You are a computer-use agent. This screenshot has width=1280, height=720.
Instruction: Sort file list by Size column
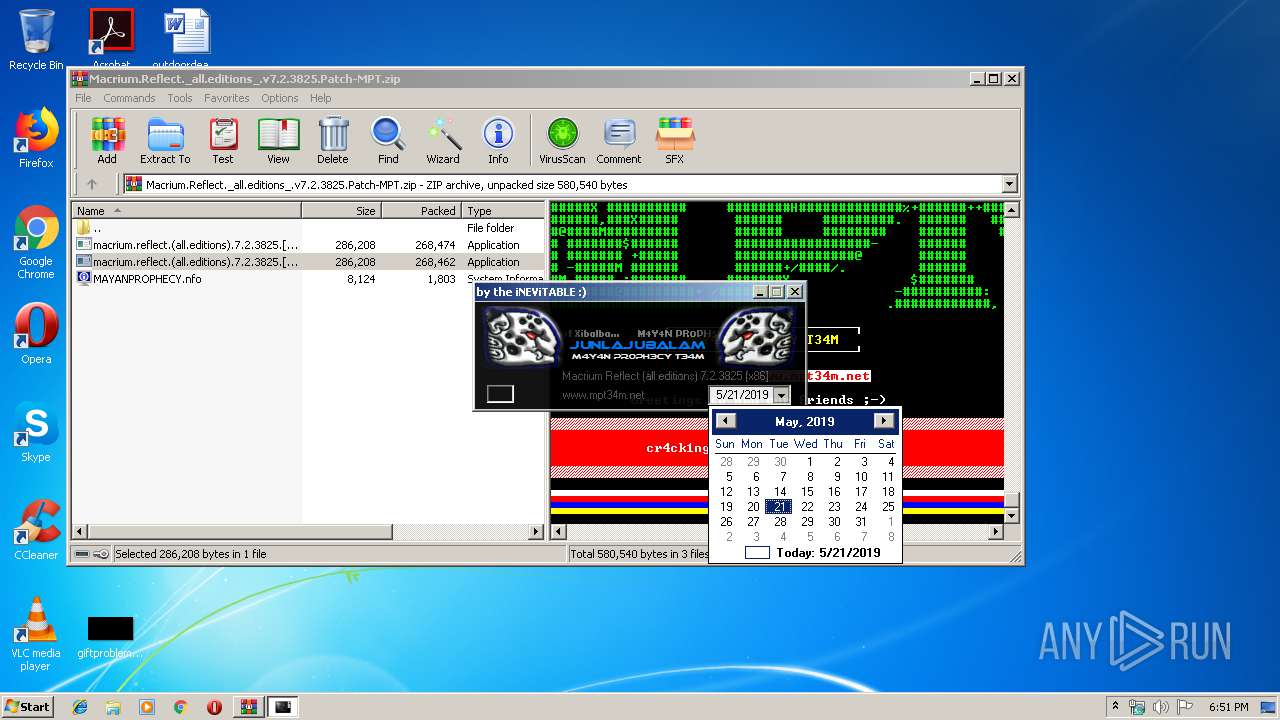[x=342, y=211]
